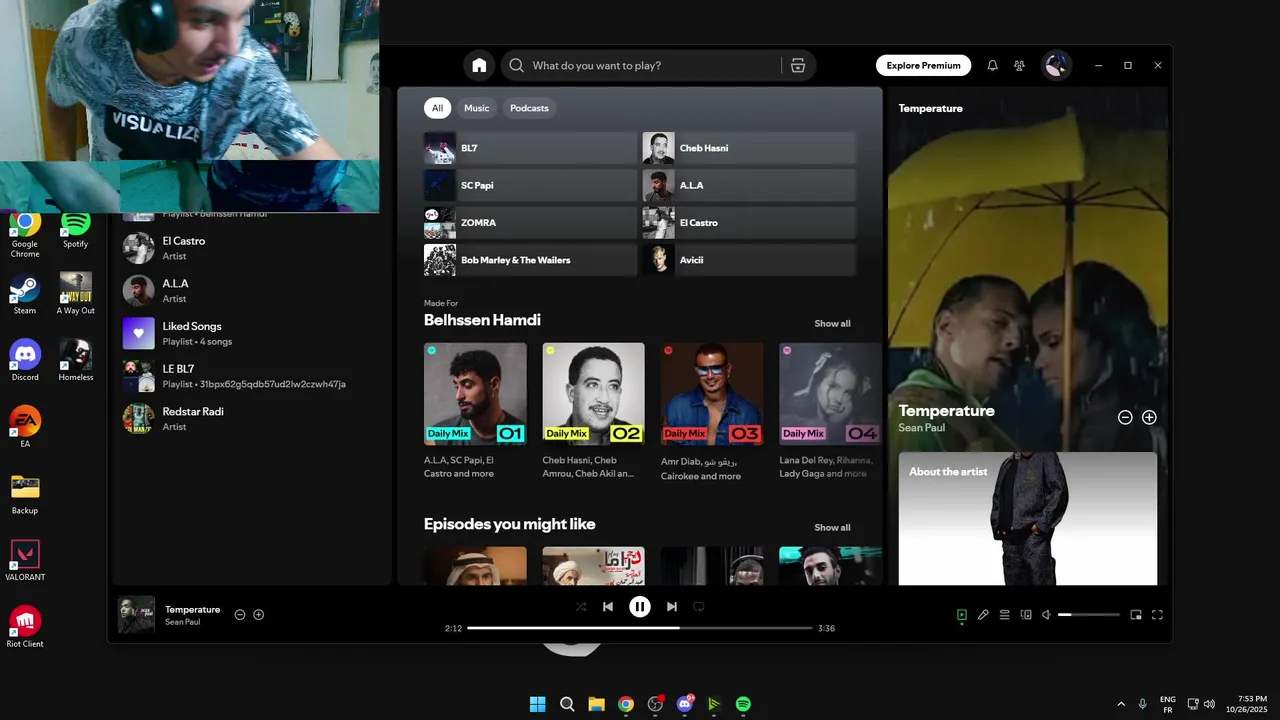Open Riot Client desktop shortcut
The width and height of the screenshot is (1280, 720).
coord(25,627)
